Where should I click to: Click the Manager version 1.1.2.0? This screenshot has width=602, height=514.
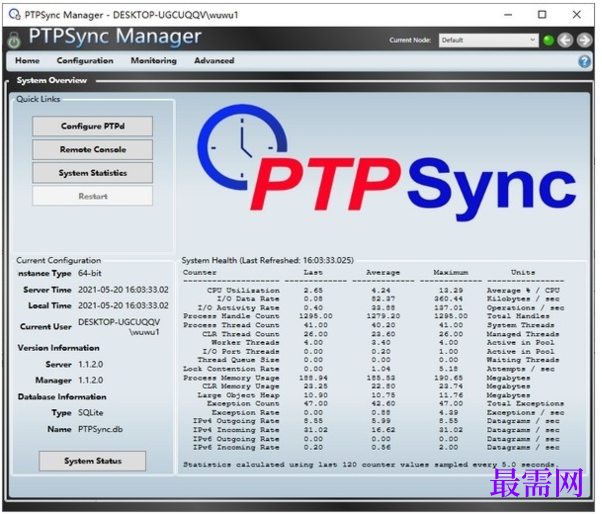[91, 380]
